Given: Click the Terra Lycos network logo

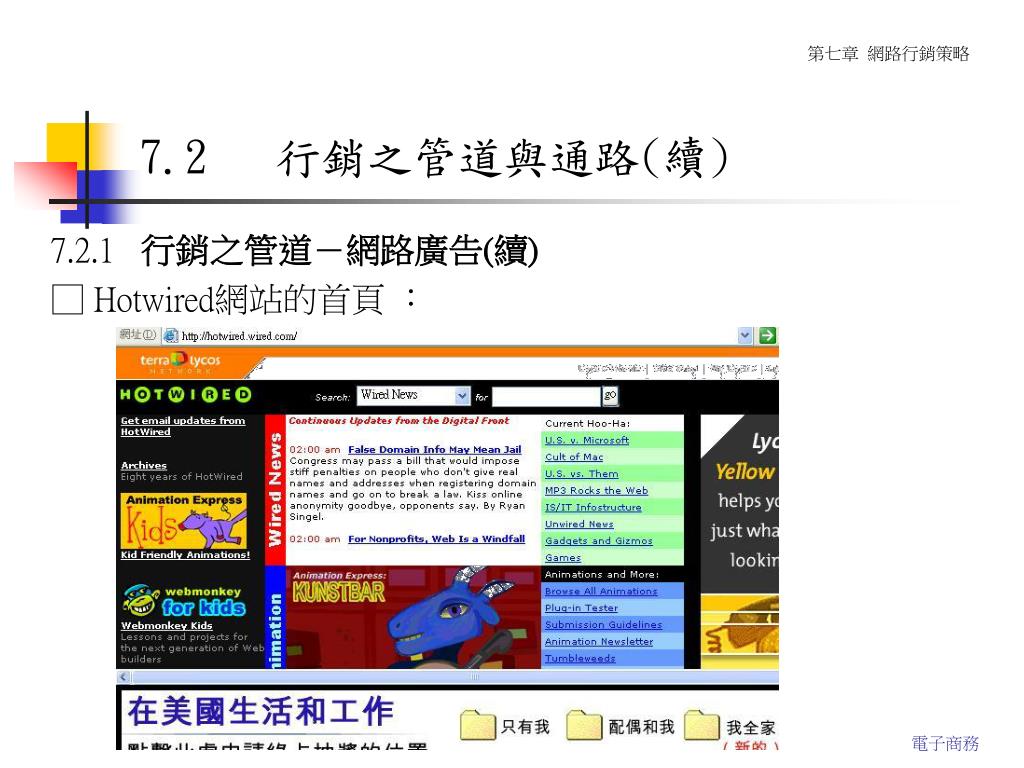Looking at the screenshot, I should pyautogui.click(x=180, y=362).
